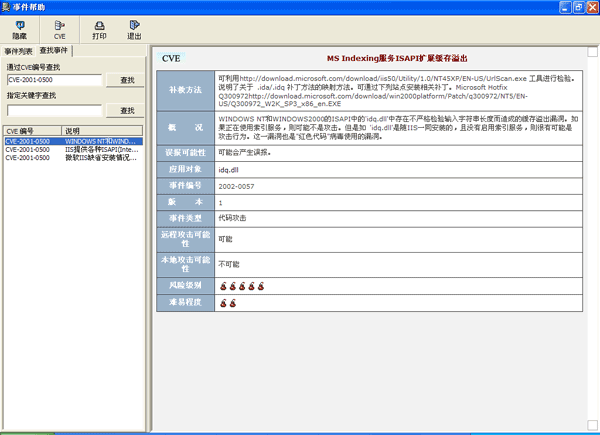Click the last risk level icon in 风险级别 row
The height and width of the screenshot is (435, 600).
click(x=261, y=286)
